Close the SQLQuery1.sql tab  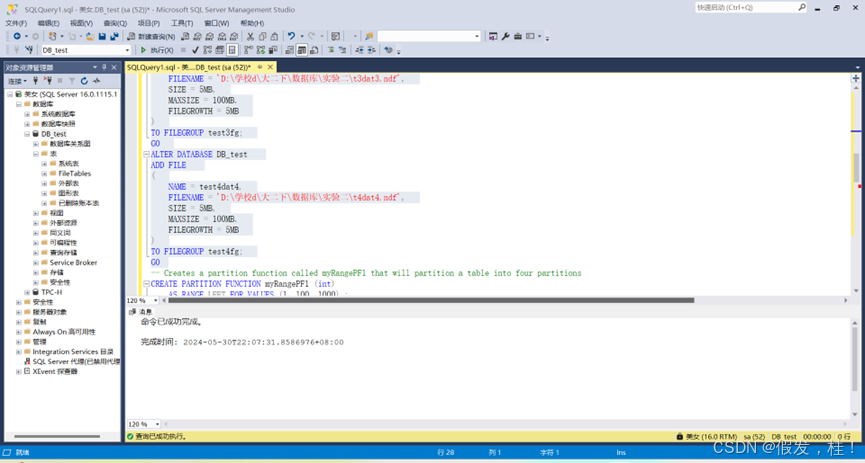[x=271, y=67]
